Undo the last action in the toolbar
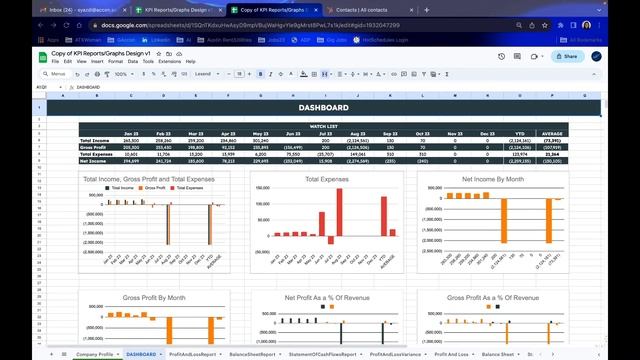The height and width of the screenshot is (360, 640). coord(77,74)
